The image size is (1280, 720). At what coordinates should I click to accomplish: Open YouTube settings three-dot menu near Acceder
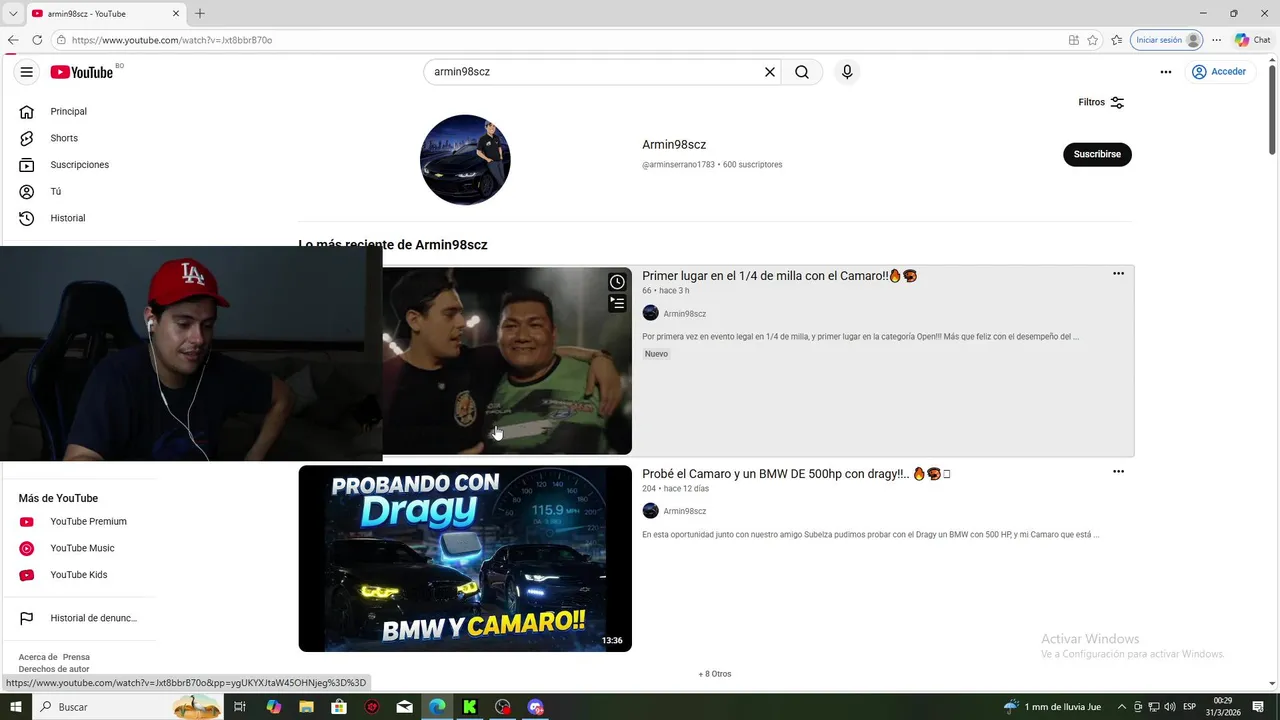(1166, 72)
